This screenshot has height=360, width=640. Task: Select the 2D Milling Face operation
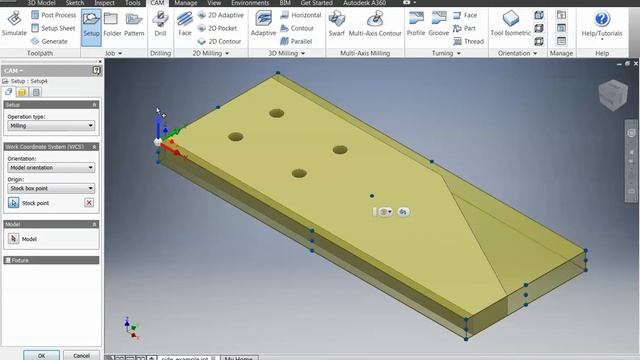click(185, 24)
